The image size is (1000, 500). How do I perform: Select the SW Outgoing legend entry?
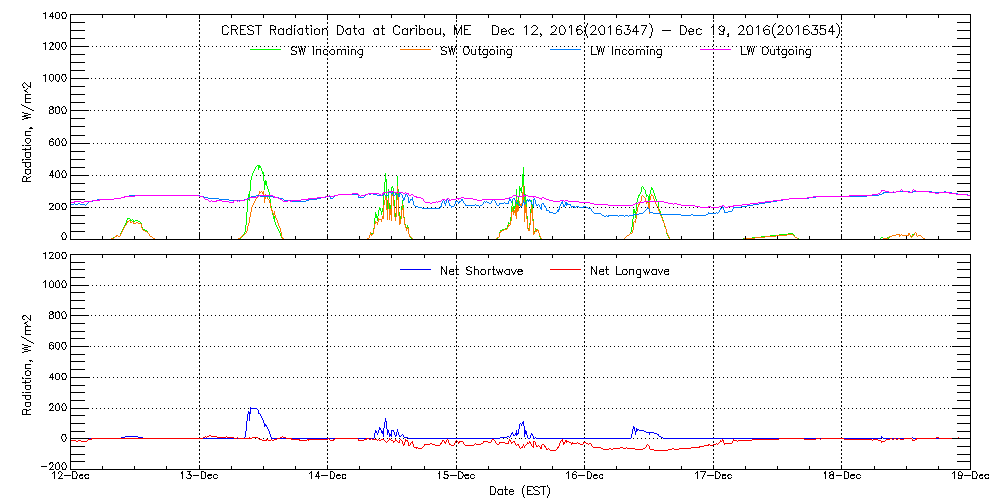[x=476, y=52]
